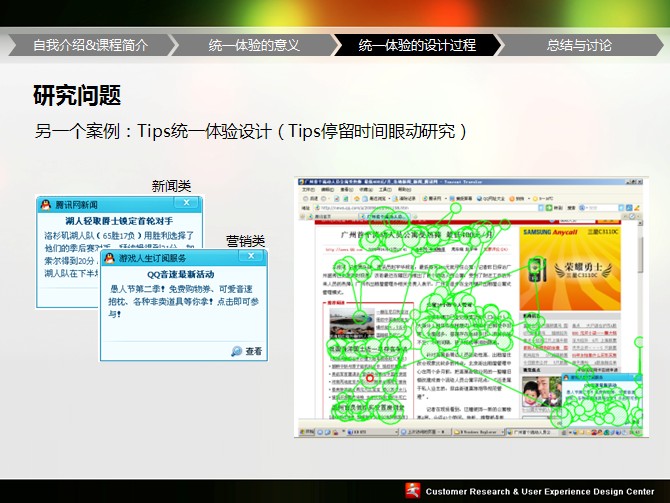Click the Windows Explorer taskbar item
This screenshot has width=670, height=503.
tap(478, 432)
